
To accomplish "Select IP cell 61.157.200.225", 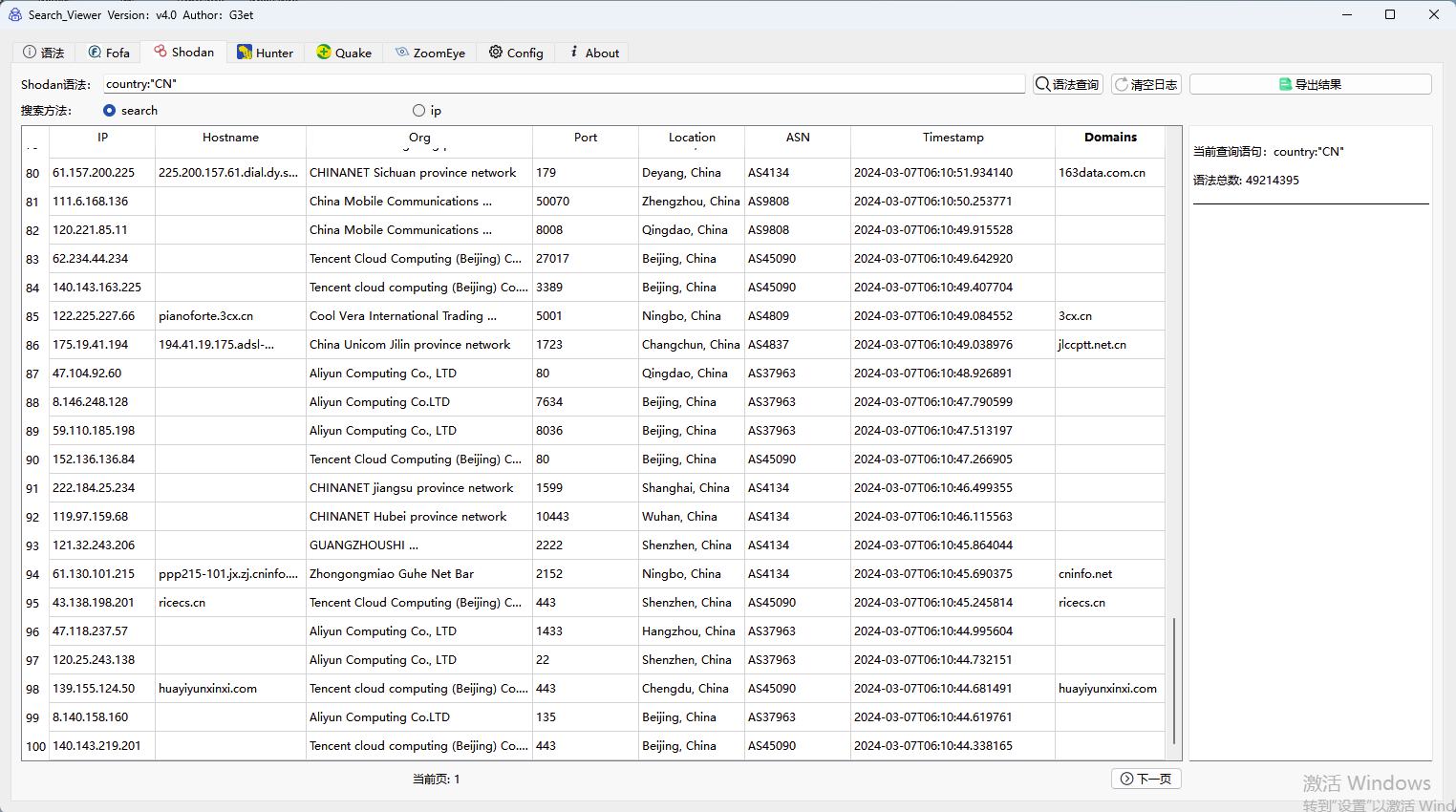I will (102, 173).
